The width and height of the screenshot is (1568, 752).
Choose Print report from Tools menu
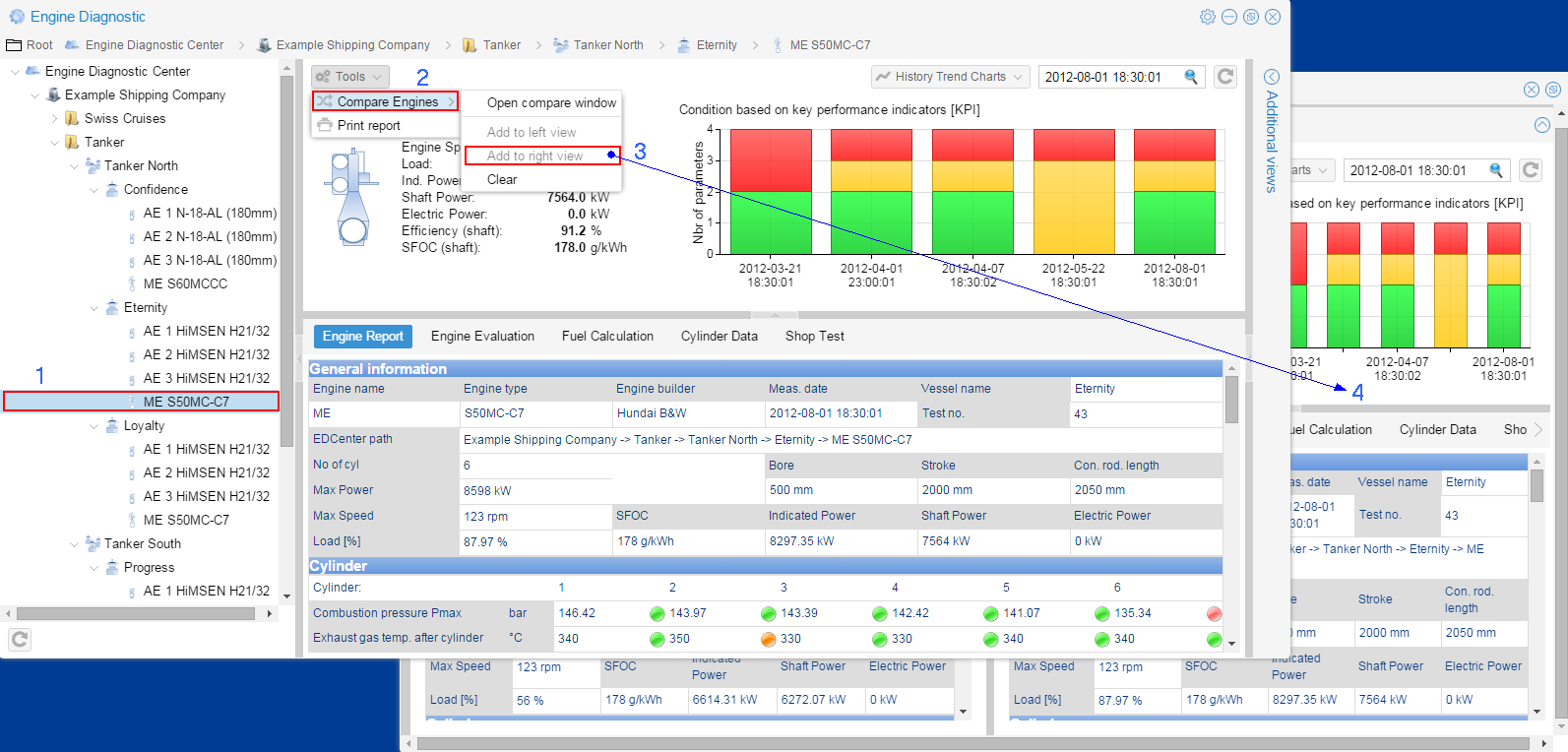click(368, 125)
